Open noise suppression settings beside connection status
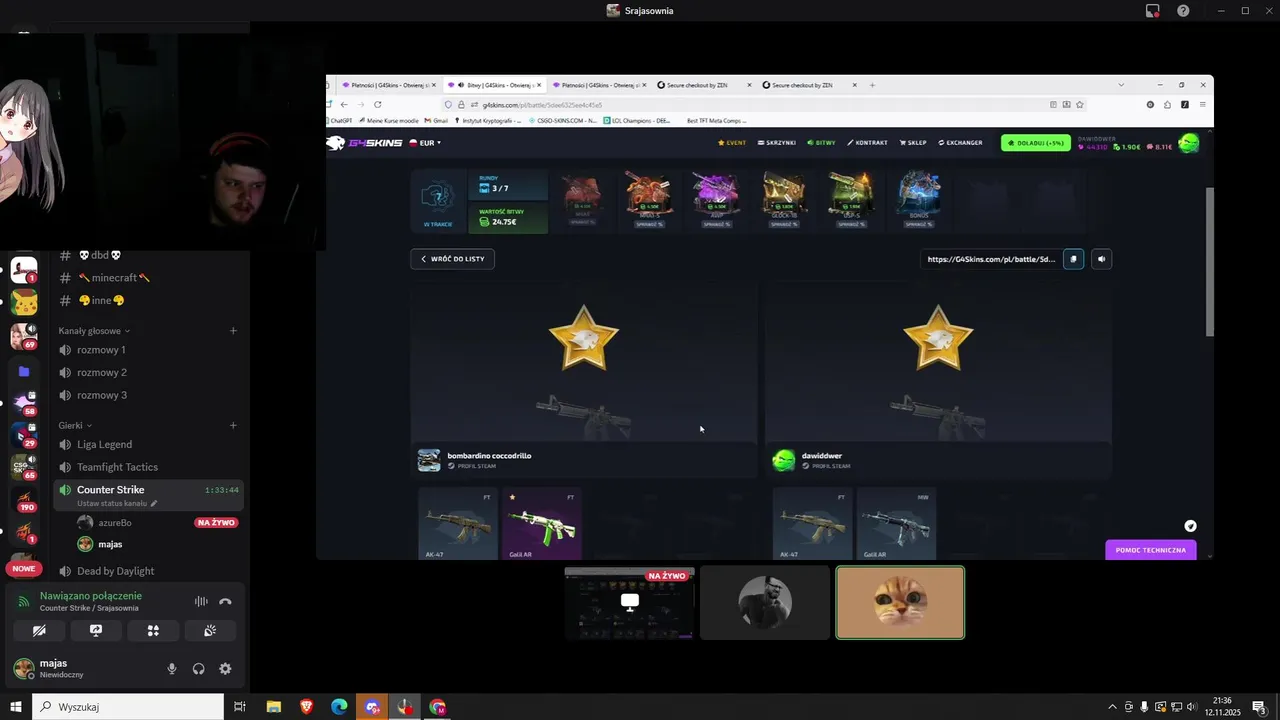This screenshot has height=720, width=1280. 201,601
